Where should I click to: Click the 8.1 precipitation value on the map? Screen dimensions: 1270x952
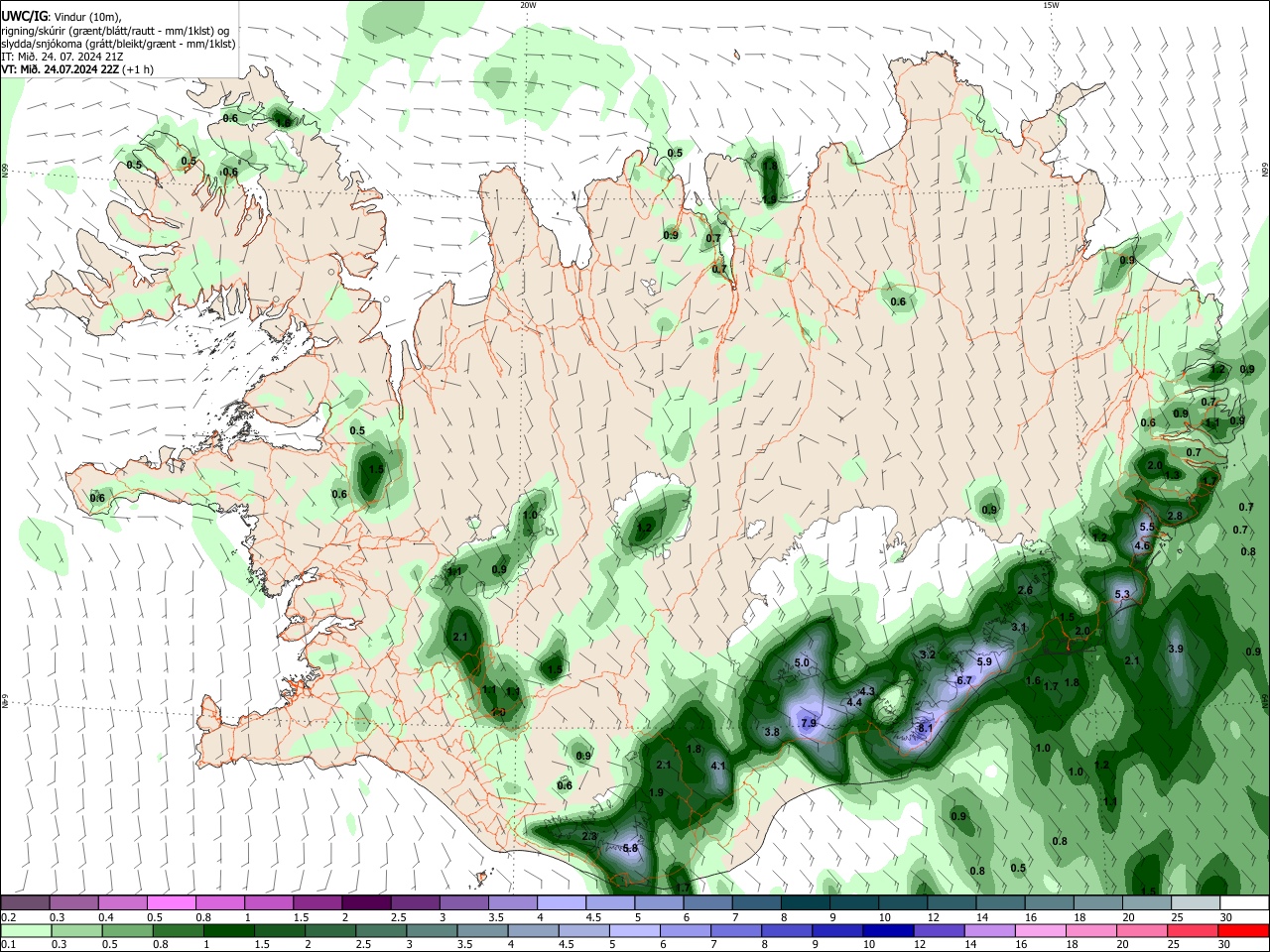point(926,728)
